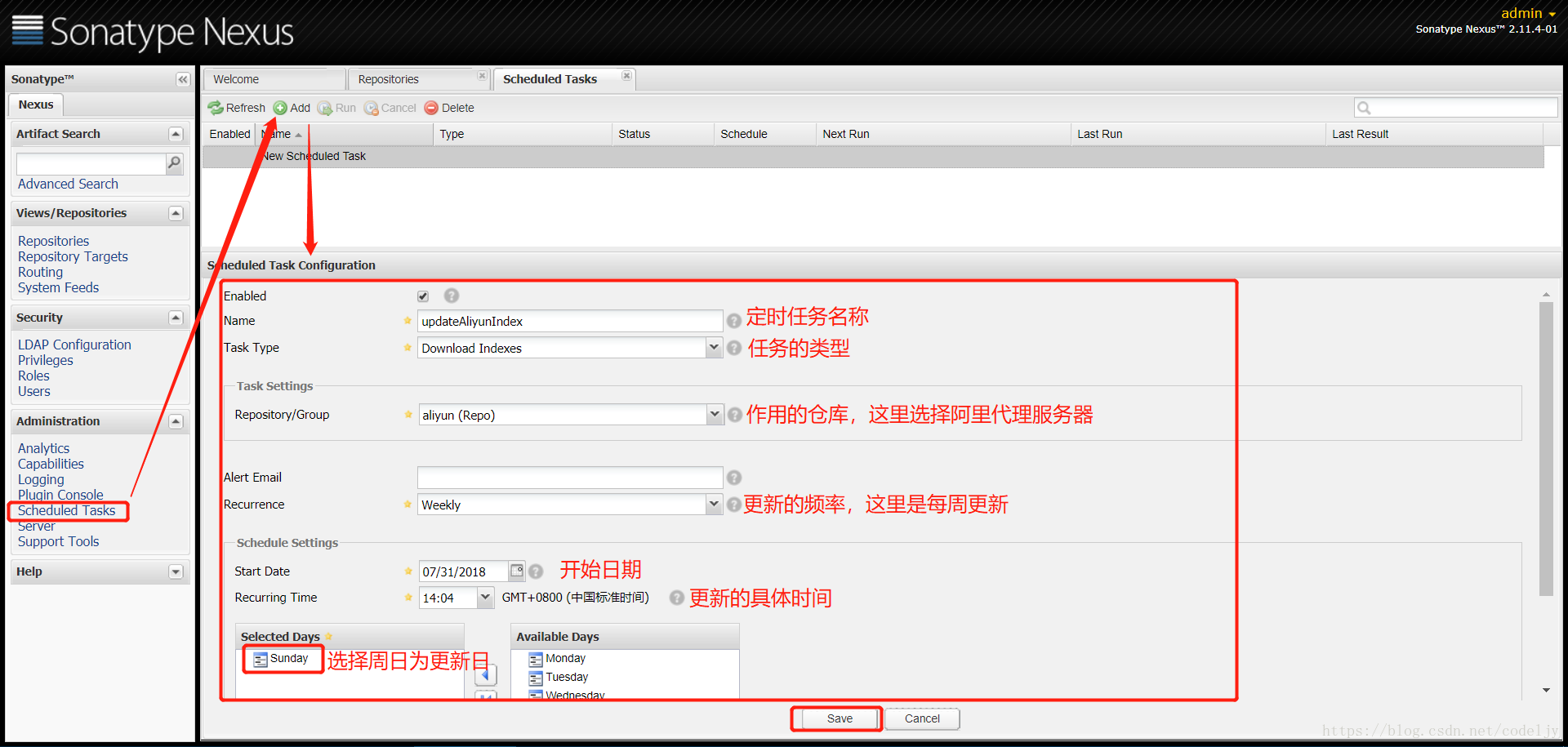The width and height of the screenshot is (1568, 747).
Task: Open the Repository Targets link
Action: point(73,256)
